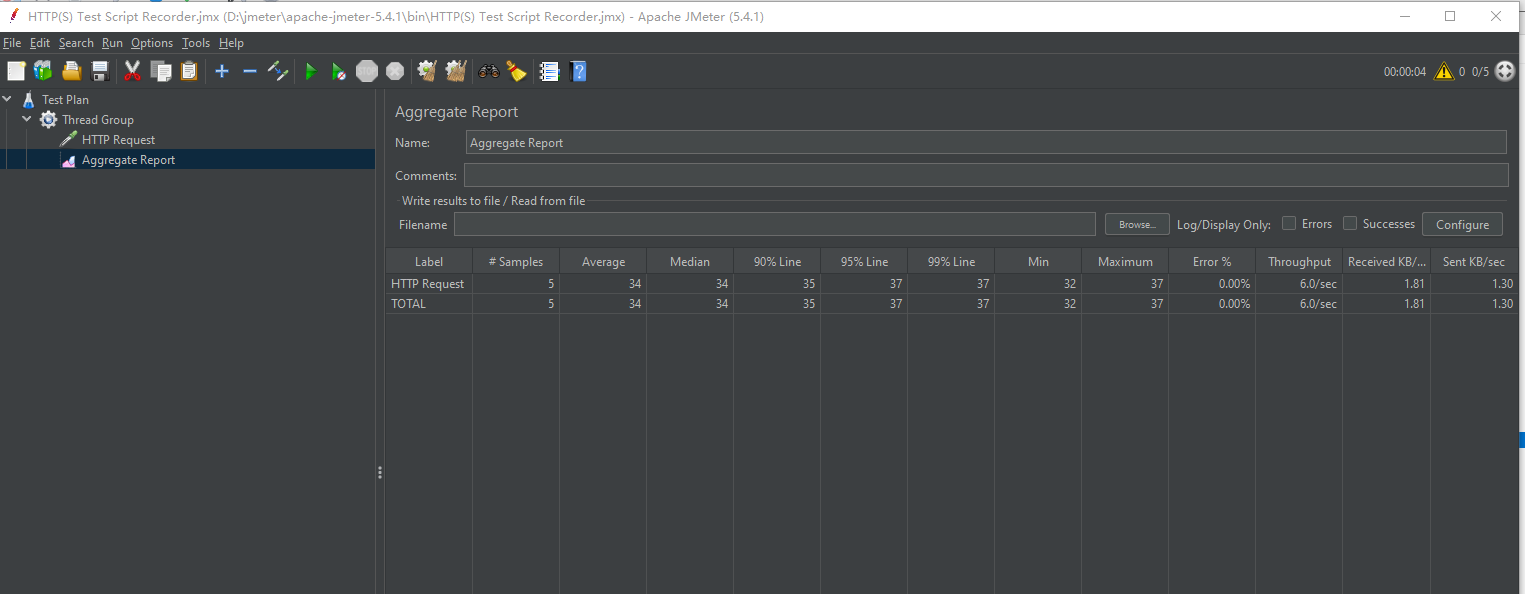1525x594 pixels.
Task: Click the Clear All icon with double gear broom
Action: pos(456,71)
